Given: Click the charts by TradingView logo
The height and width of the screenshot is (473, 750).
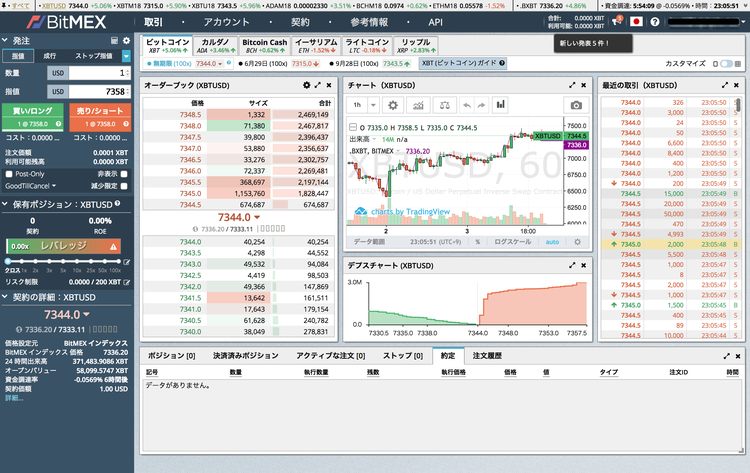Looking at the screenshot, I should tap(402, 211).
